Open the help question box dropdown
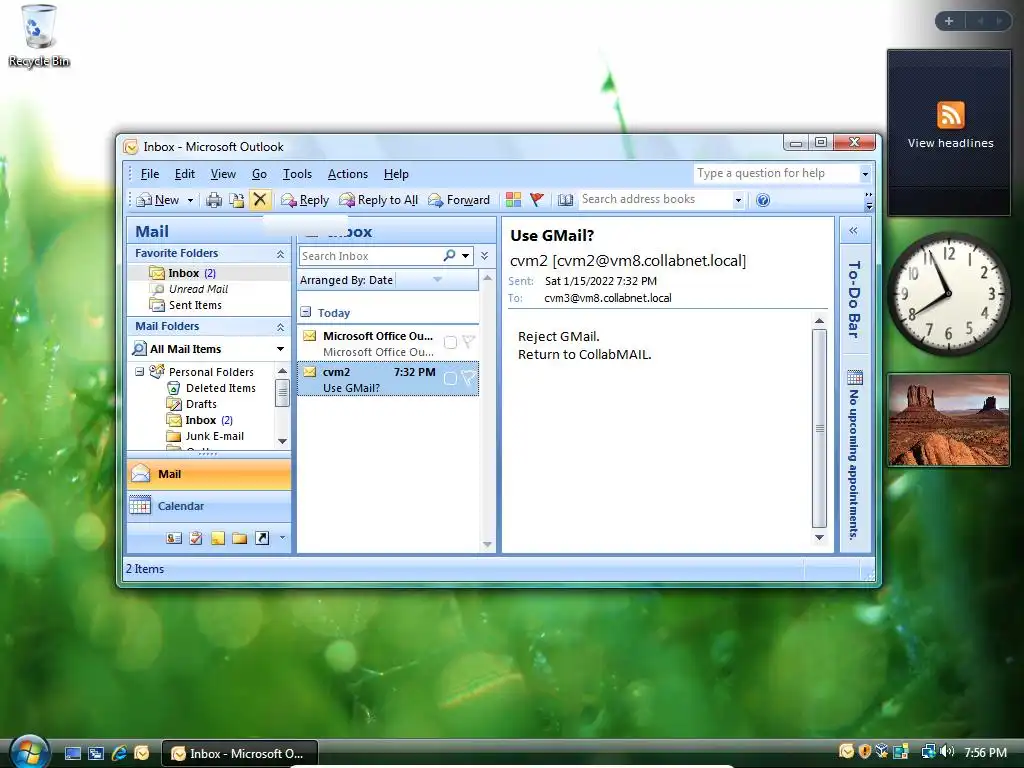Viewport: 1024px width, 768px height. pyautogui.click(x=865, y=174)
